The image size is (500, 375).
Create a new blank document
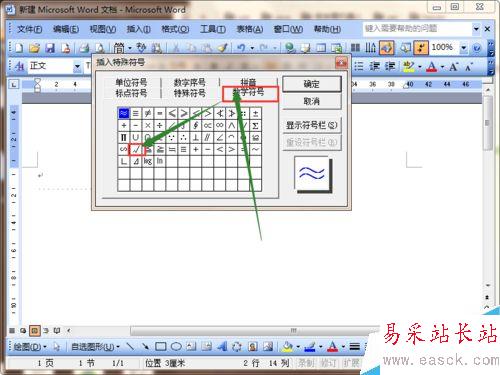point(19,48)
